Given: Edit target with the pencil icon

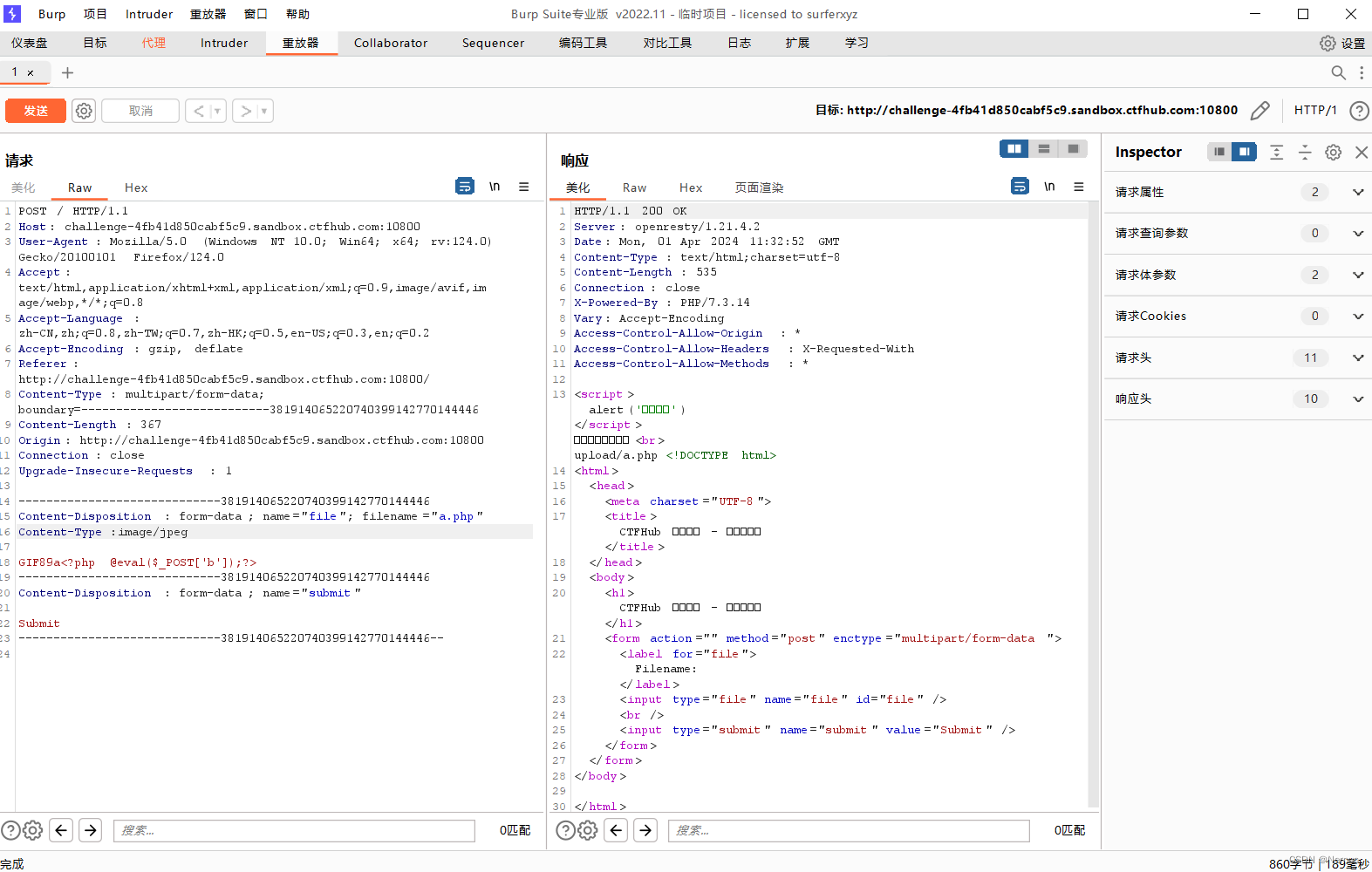Looking at the screenshot, I should [1259, 111].
